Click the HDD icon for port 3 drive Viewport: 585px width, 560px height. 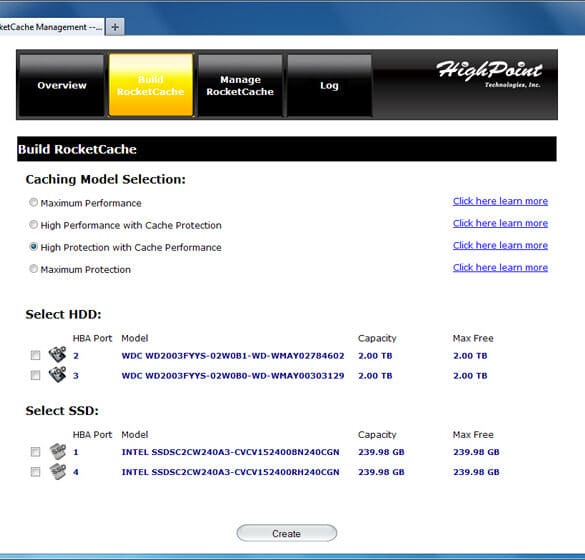coord(57,374)
